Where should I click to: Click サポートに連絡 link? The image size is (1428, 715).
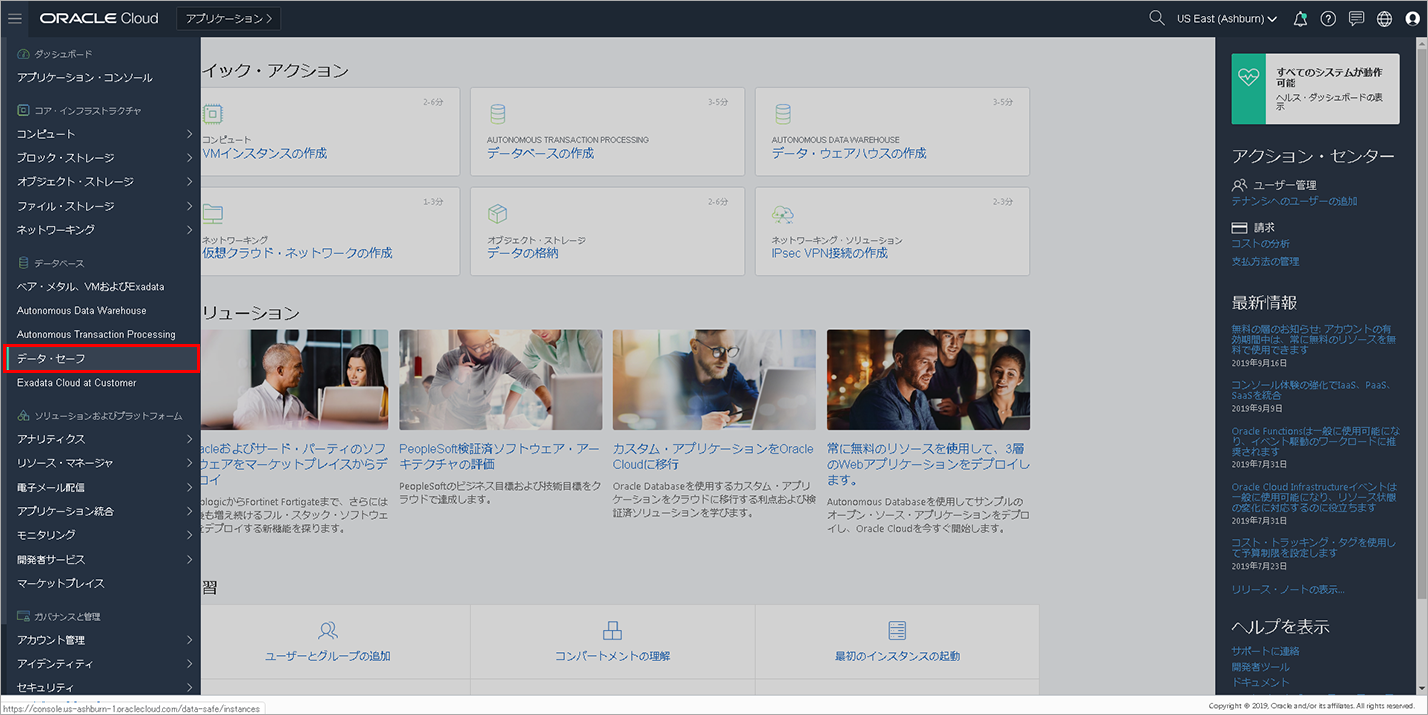pyautogui.click(x=1266, y=651)
